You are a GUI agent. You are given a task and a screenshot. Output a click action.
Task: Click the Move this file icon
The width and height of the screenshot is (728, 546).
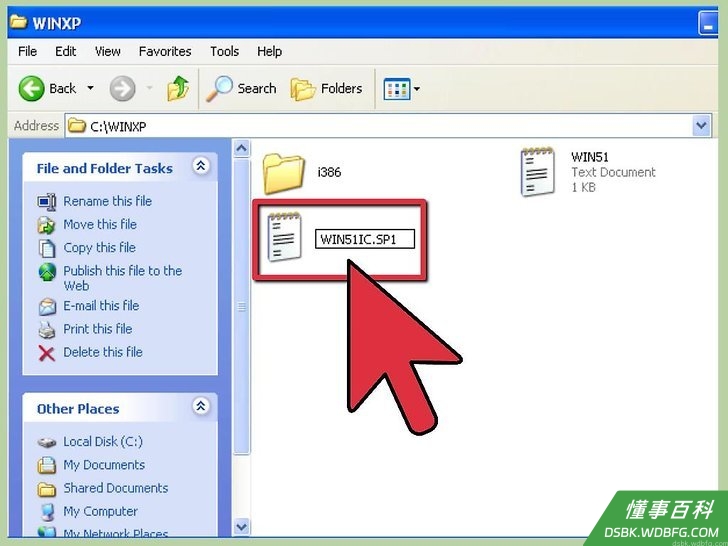click(46, 225)
